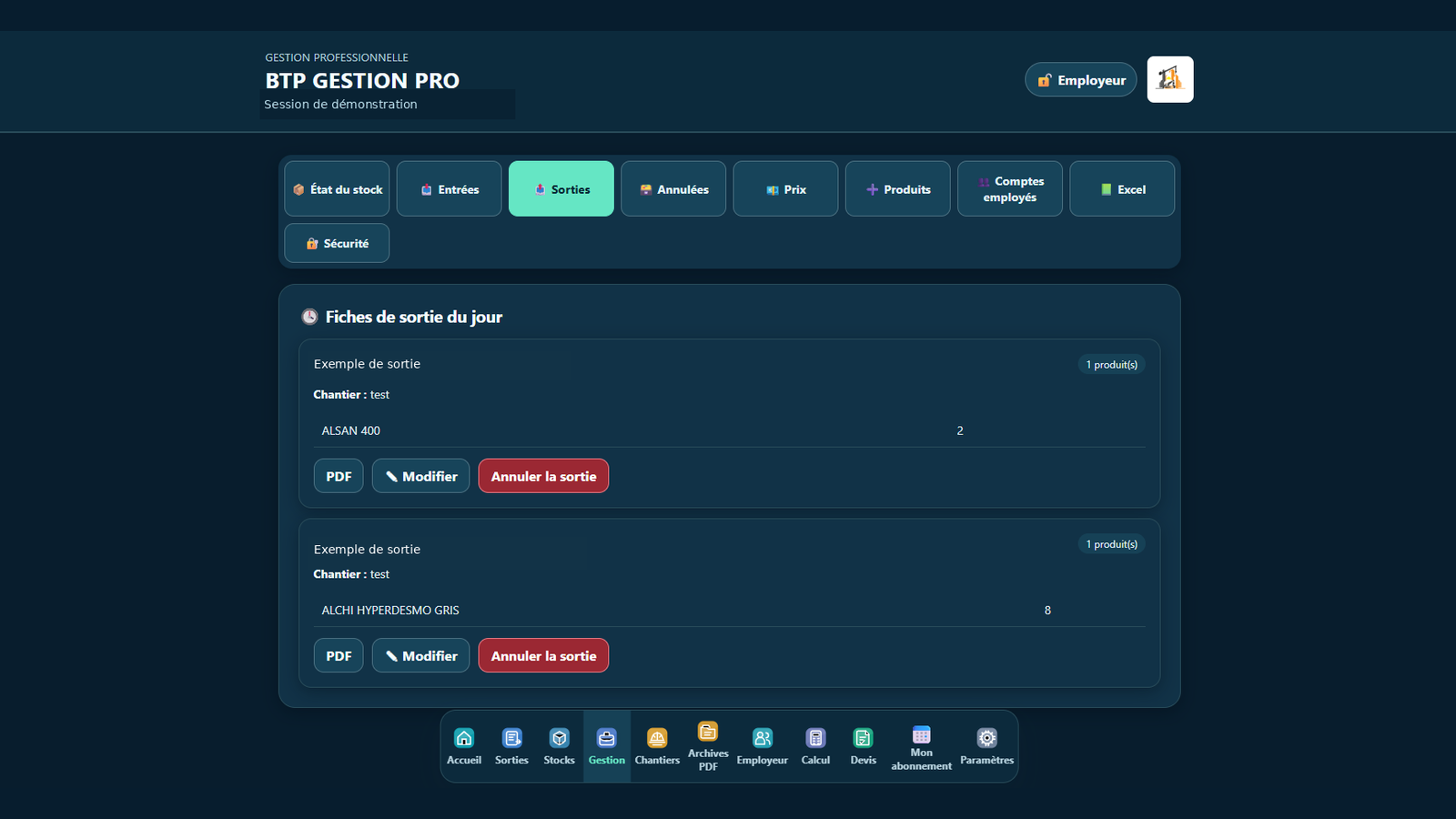Open Archives PDF in the bottom bar
The width and height of the screenshot is (1456, 819).
coord(708,746)
